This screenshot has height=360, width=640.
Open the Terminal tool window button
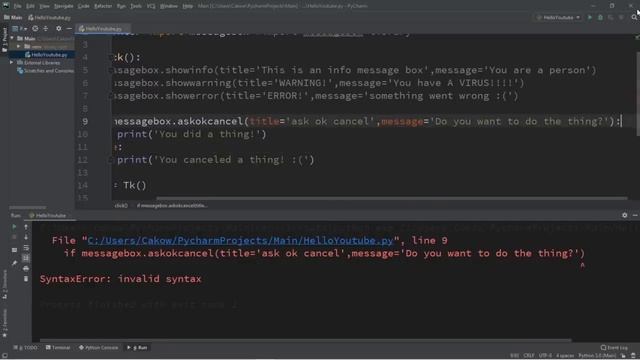(x=58, y=348)
